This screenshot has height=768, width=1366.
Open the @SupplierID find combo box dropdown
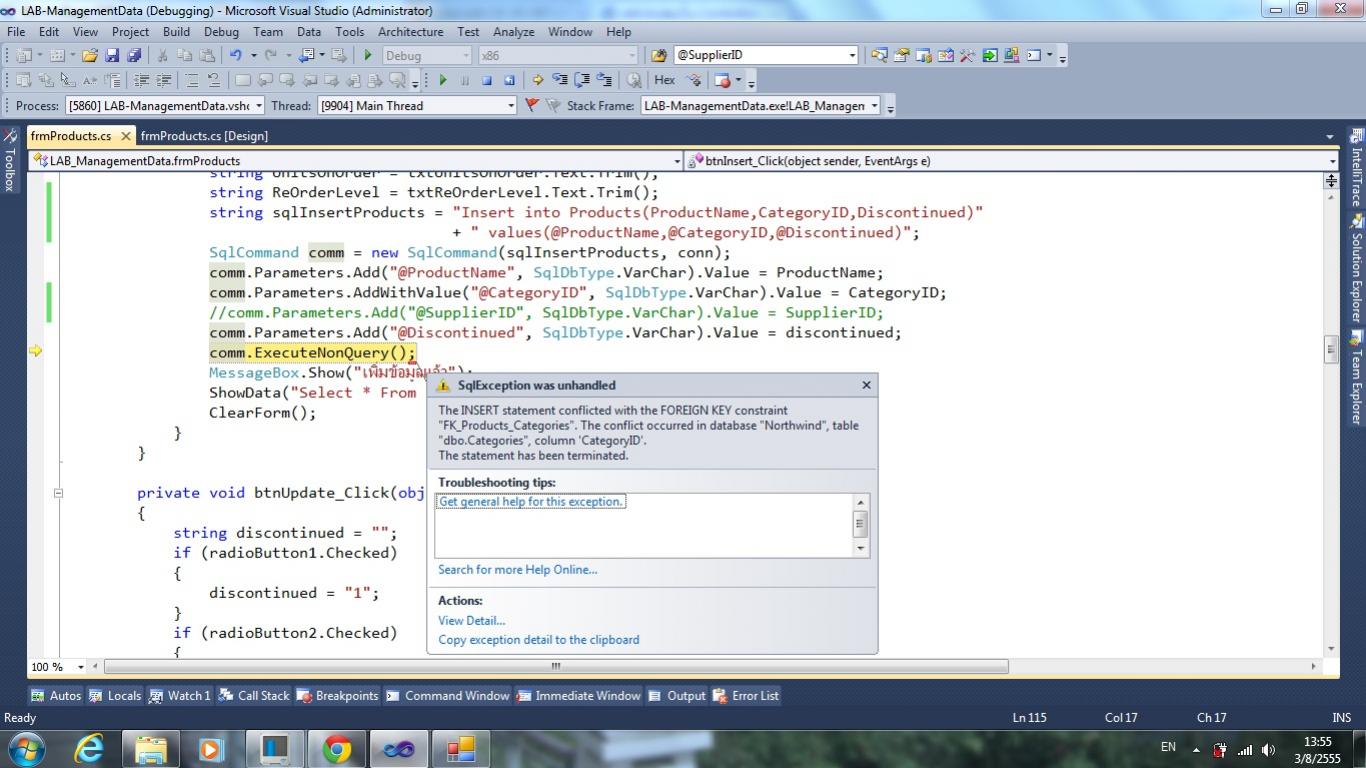852,56
